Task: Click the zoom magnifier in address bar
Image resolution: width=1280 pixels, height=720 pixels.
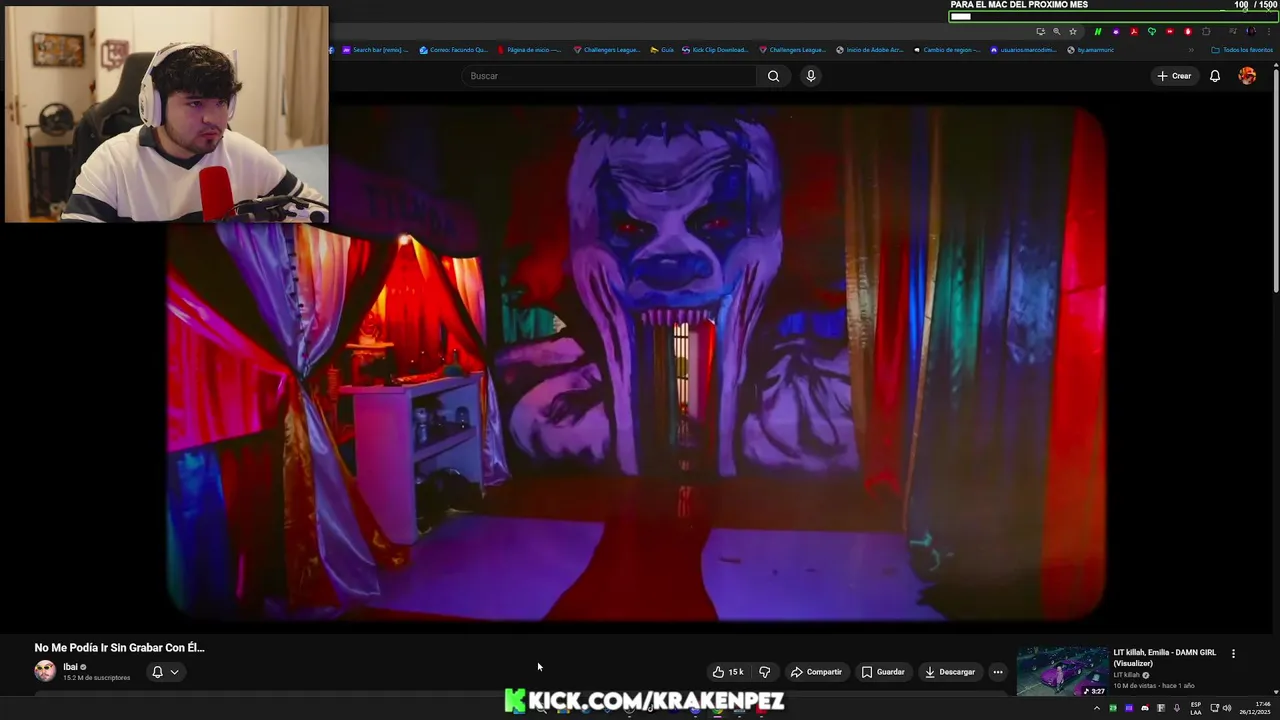Action: coord(1057,31)
